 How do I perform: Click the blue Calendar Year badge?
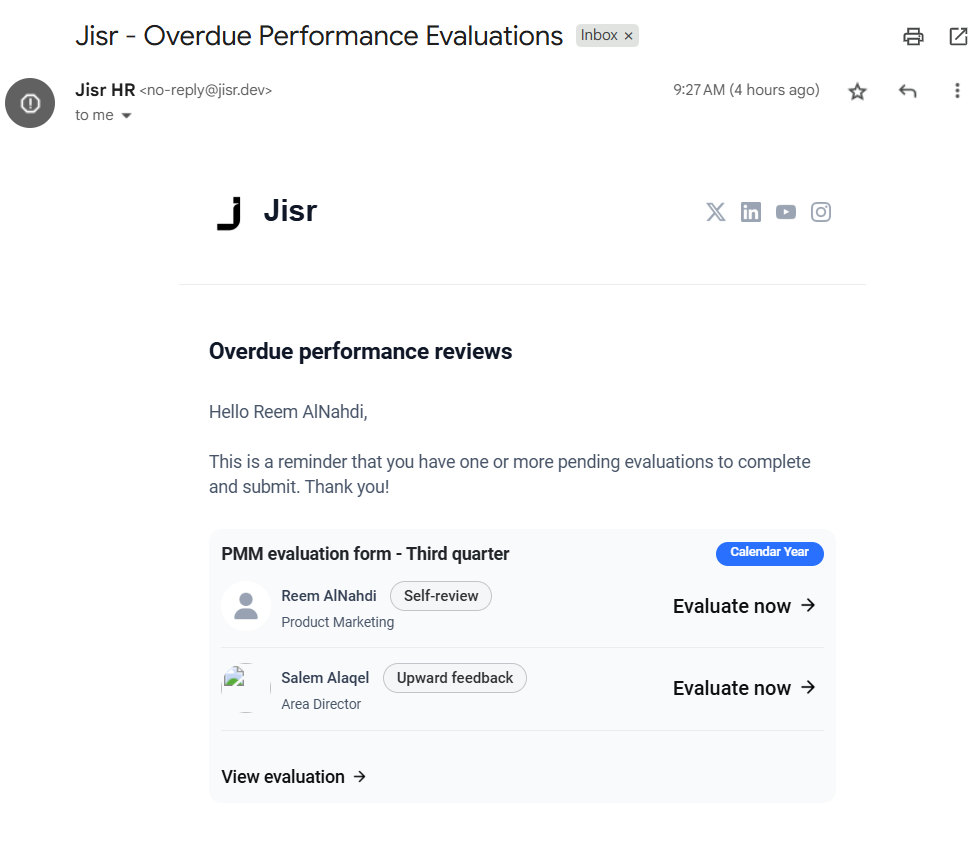pos(769,553)
